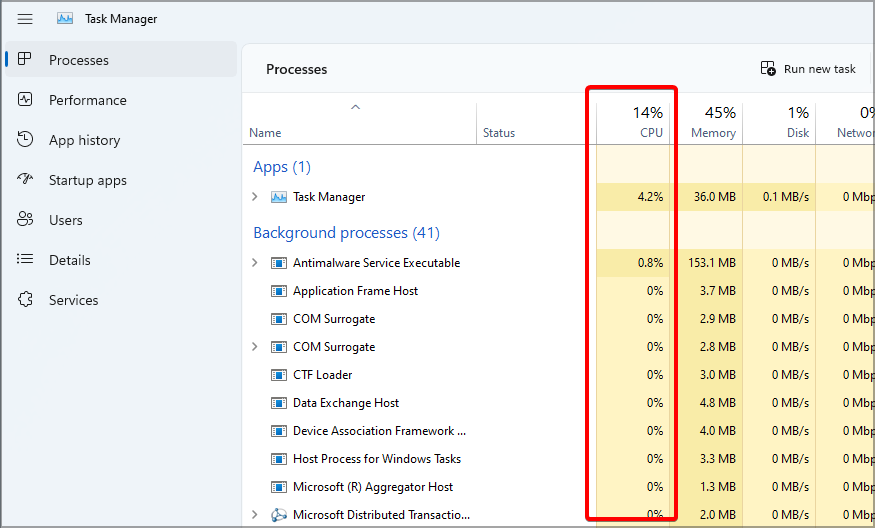Viewport: 875px width, 528px height.
Task: Select Host Process for Windows Tasks
Action: (377, 459)
